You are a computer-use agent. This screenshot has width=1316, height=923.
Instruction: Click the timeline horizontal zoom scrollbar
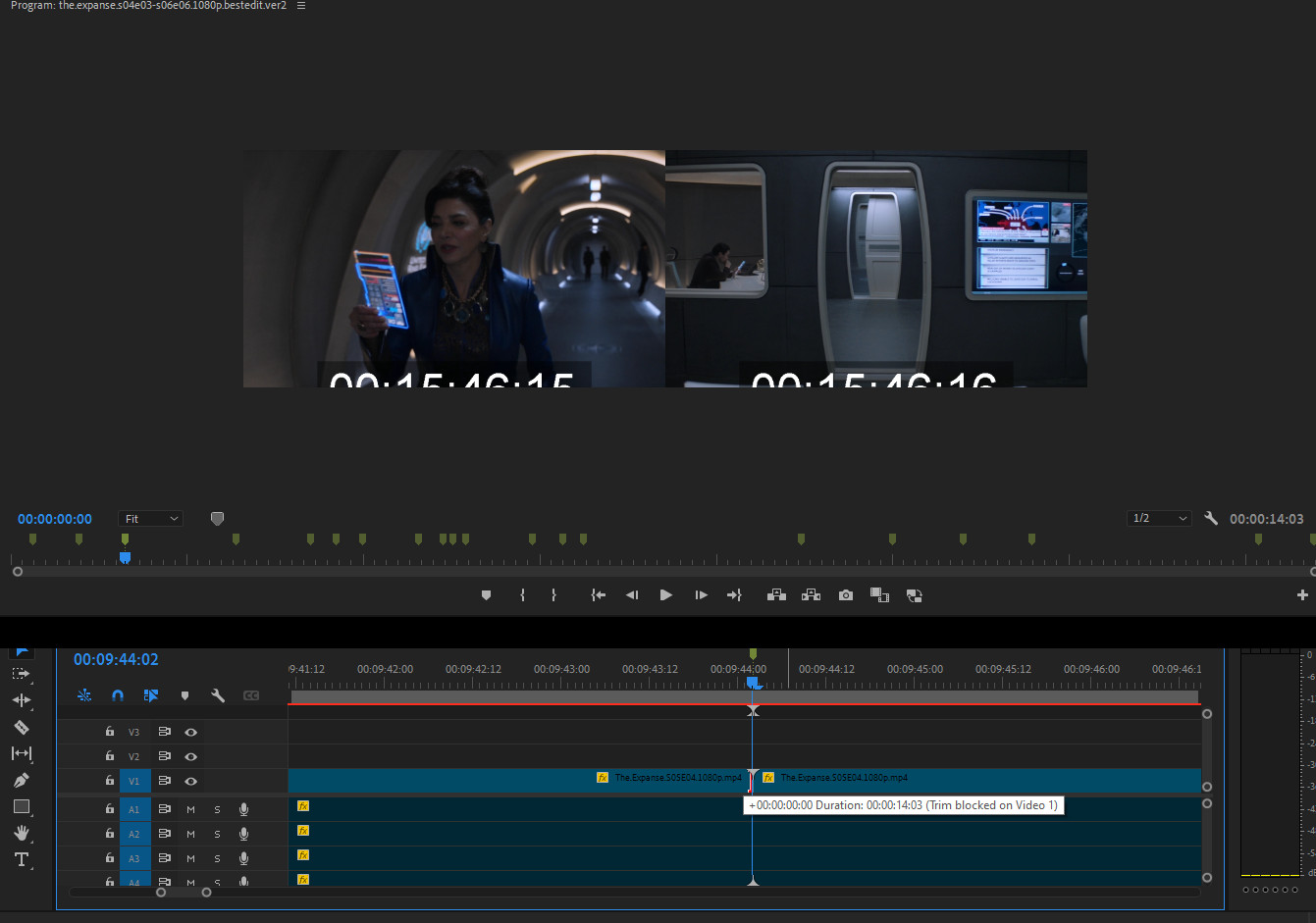pyautogui.click(x=184, y=893)
